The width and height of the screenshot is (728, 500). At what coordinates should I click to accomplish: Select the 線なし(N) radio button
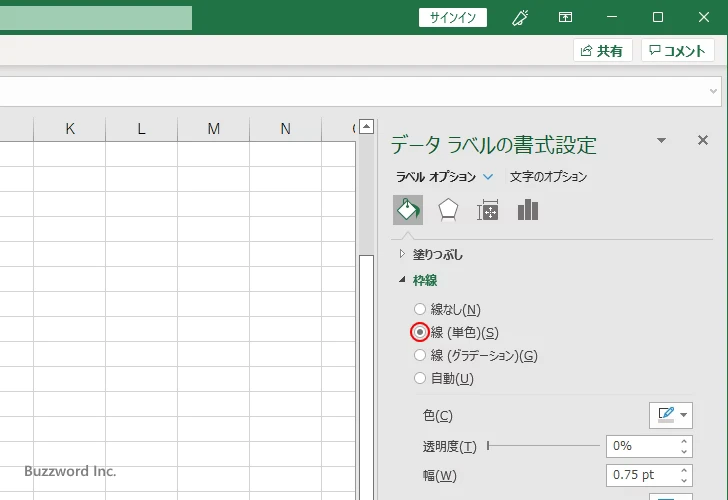point(420,309)
